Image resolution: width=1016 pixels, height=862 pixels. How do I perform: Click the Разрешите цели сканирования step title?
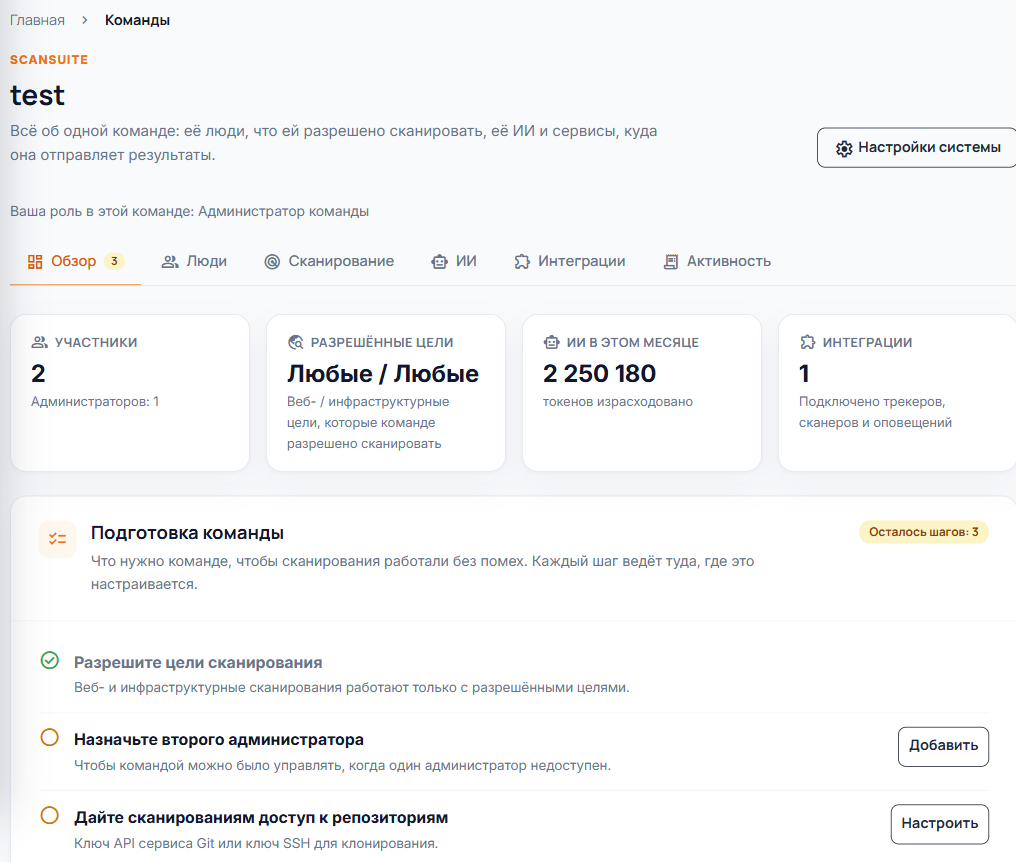[198, 663]
